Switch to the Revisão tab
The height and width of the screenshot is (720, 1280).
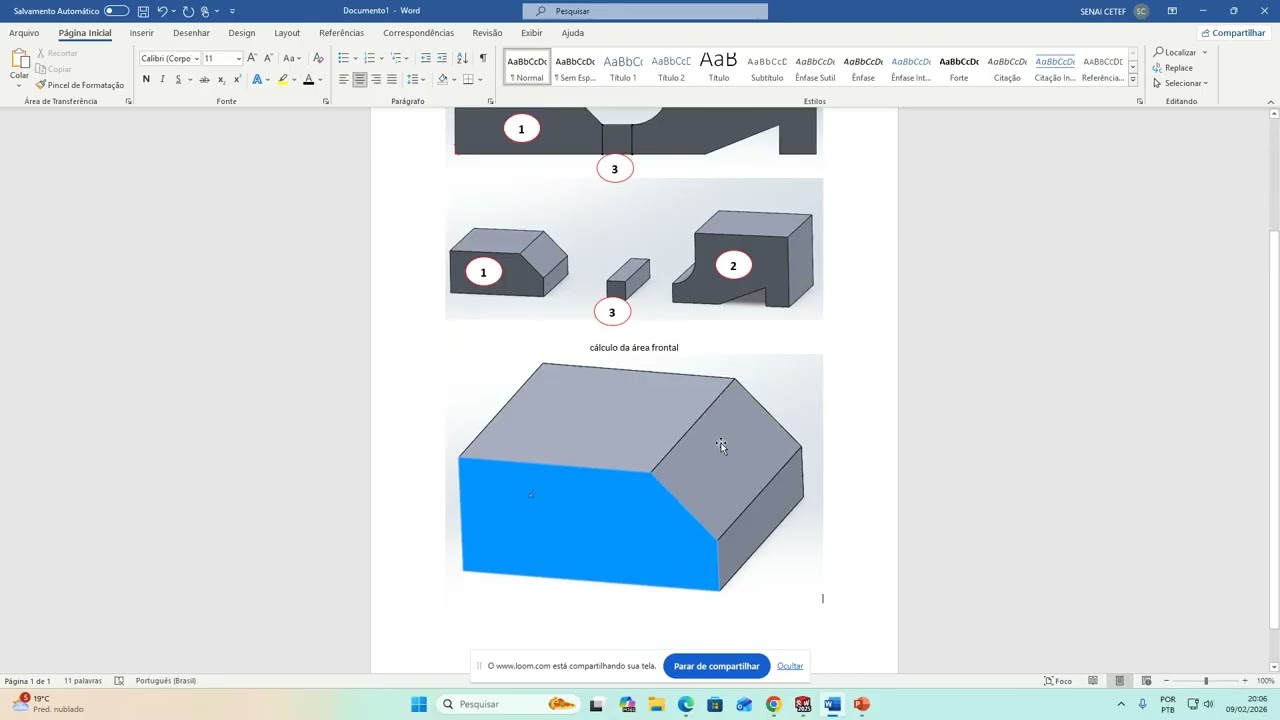487,33
